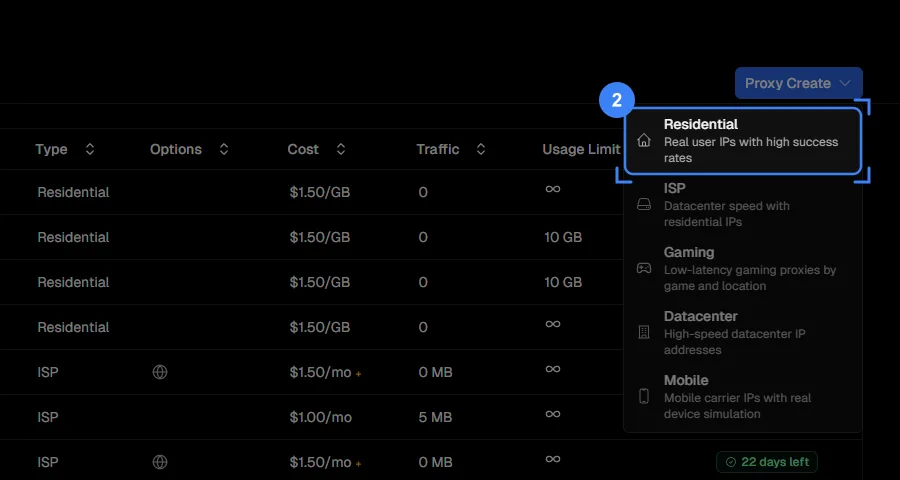The width and height of the screenshot is (900, 480).
Task: Sort by the Cost column arrows
Action: coord(341,149)
